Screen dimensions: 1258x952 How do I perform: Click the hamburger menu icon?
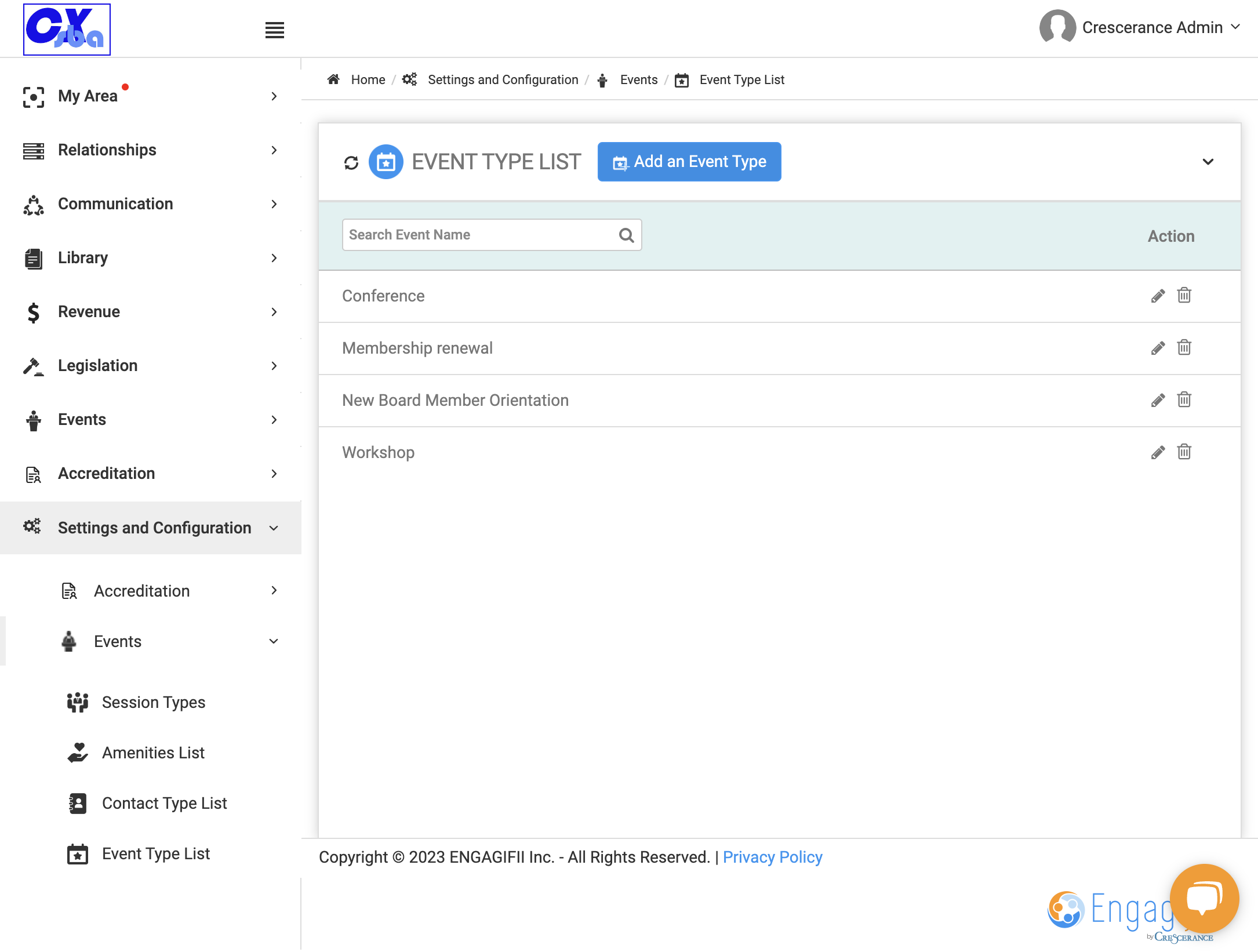pyautogui.click(x=274, y=30)
